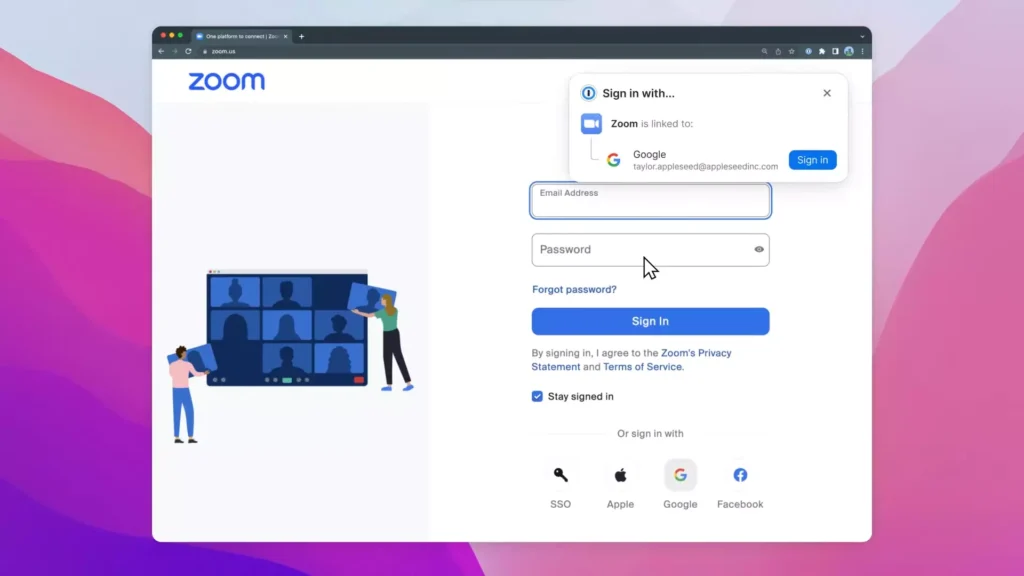Viewport: 1024px width, 576px height.
Task: Open the Extensions puzzle-piece menu
Action: click(822, 51)
